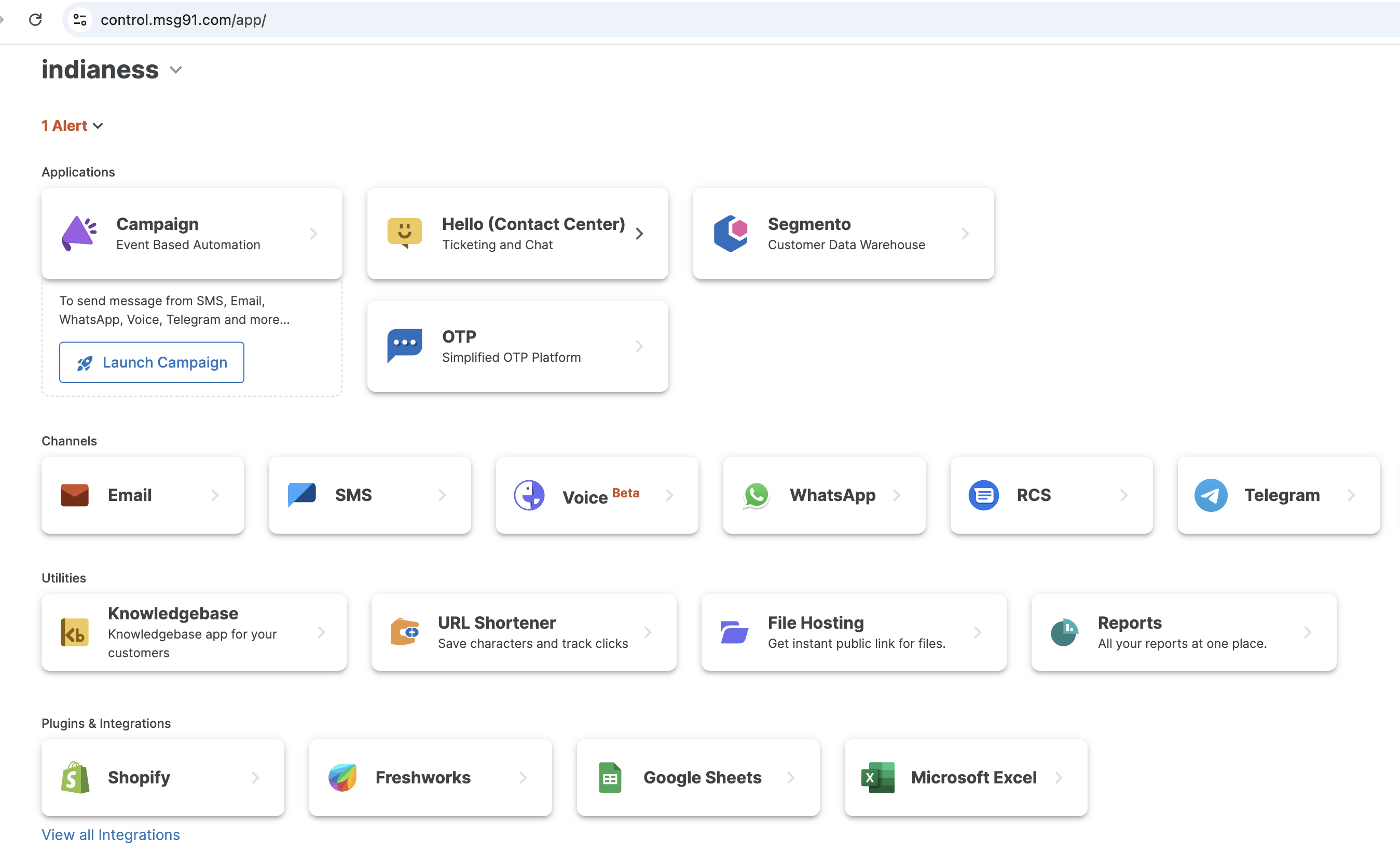Image resolution: width=1400 pixels, height=867 pixels.
Task: Open the Freshworks integration label
Action: [423, 777]
